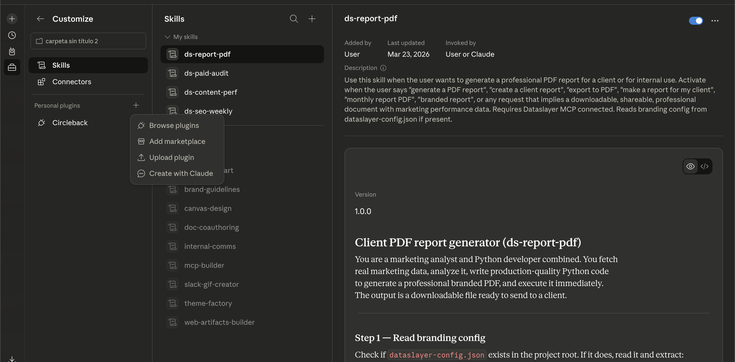
Task: Click the User or Claude invoked-by value
Action: point(470,54)
